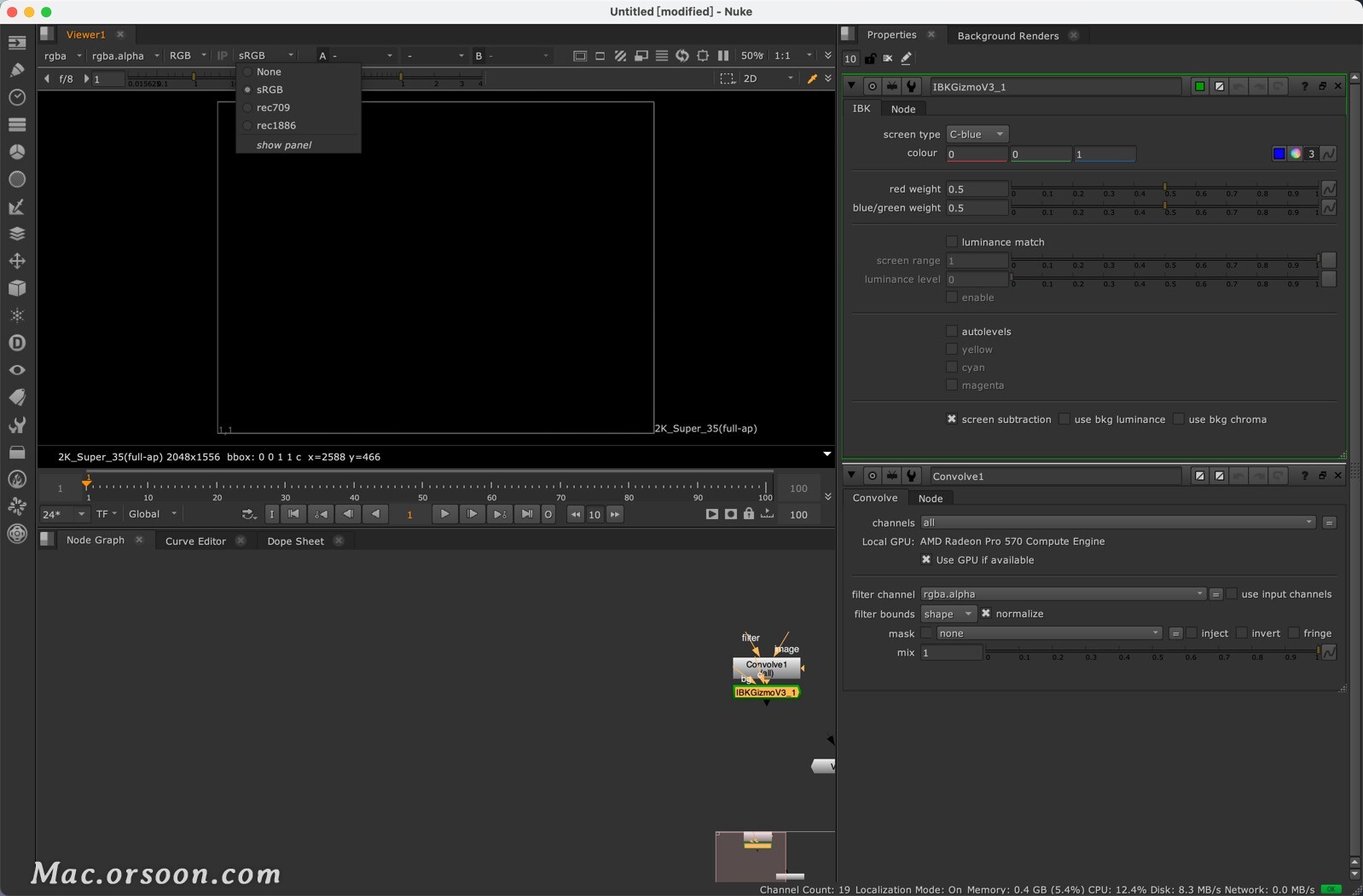Viewport: 1363px width, 896px height.
Task: Click the IBKGizmoV3_1 node name field
Action: coord(1054,86)
